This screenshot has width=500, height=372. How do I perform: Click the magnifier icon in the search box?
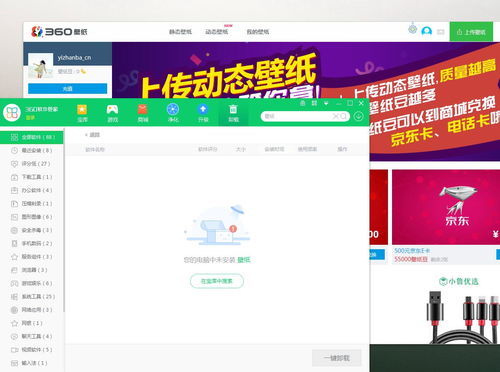pyautogui.click(x=343, y=116)
